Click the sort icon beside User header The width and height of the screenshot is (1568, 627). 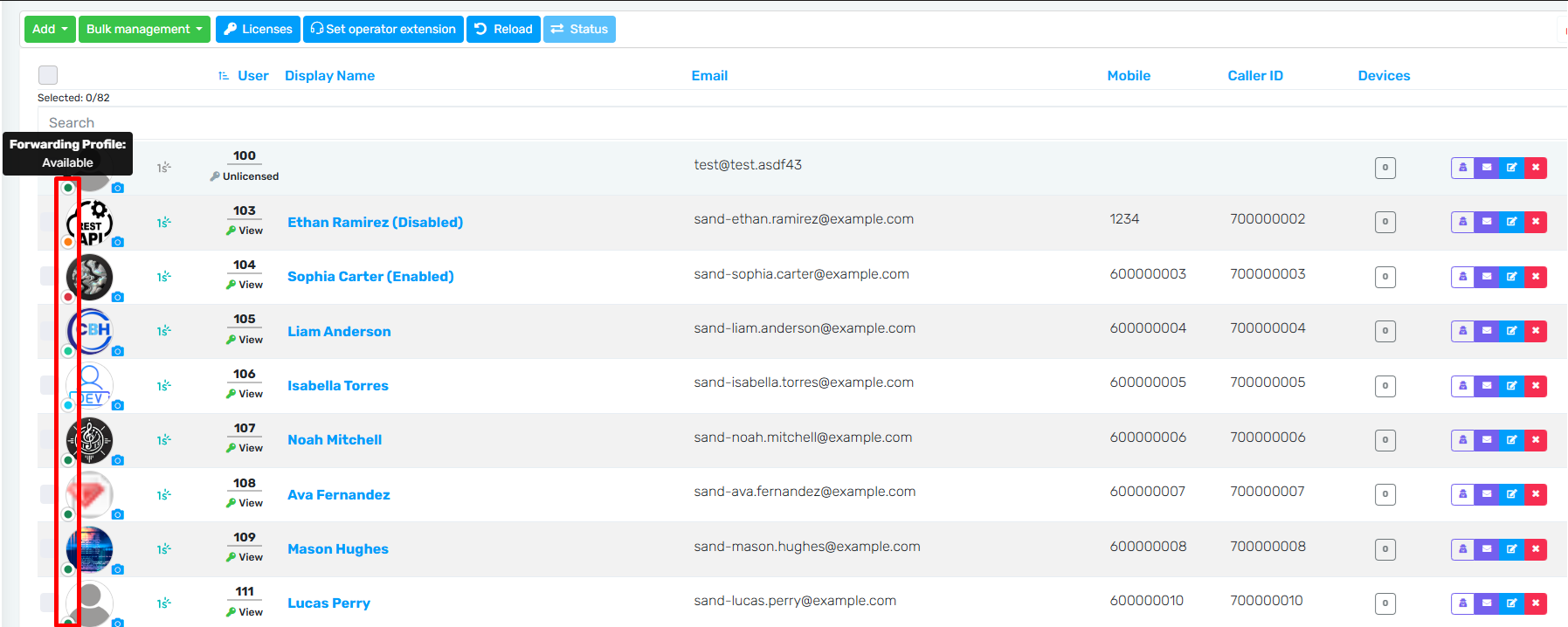point(224,76)
